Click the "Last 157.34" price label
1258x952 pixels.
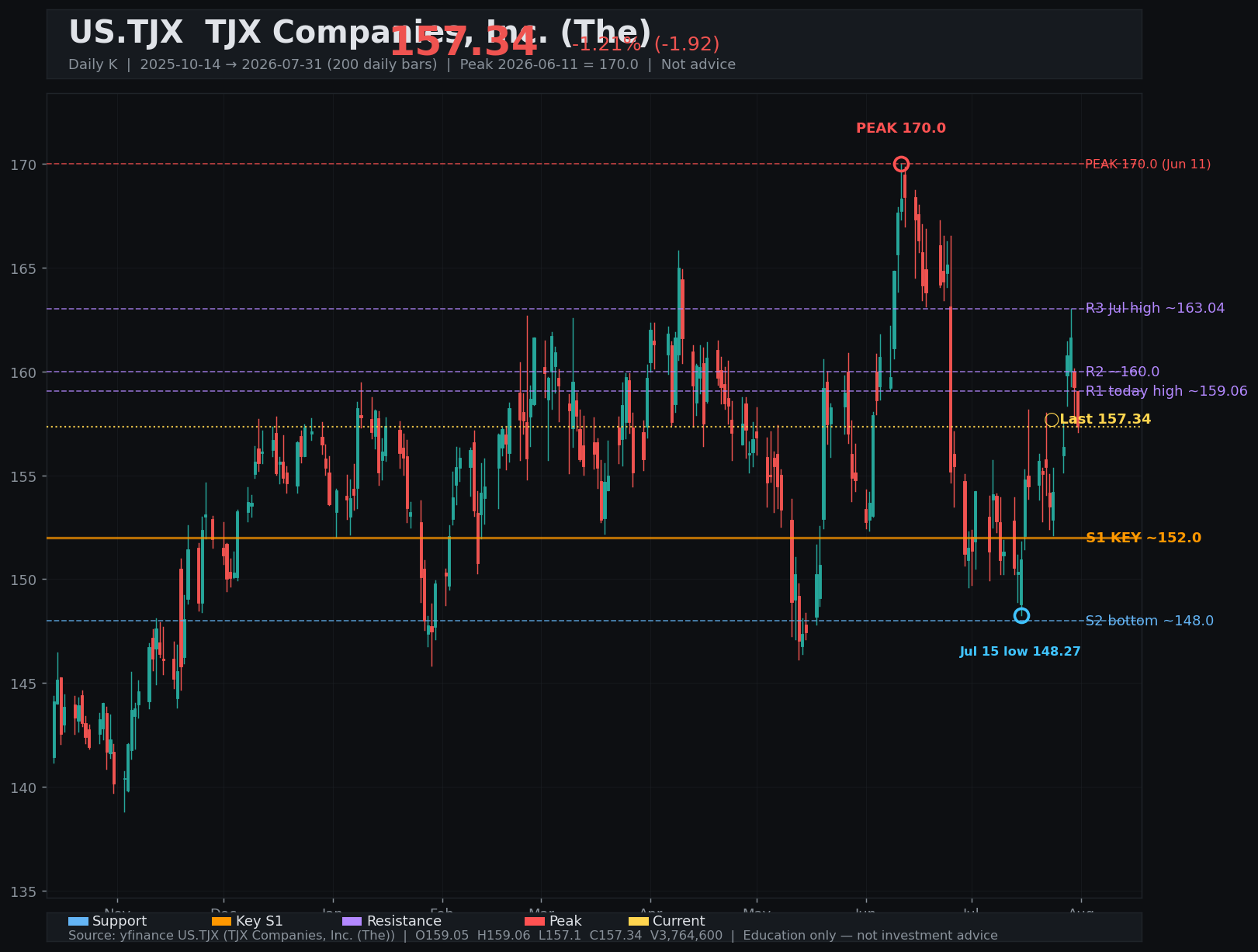pos(1105,420)
